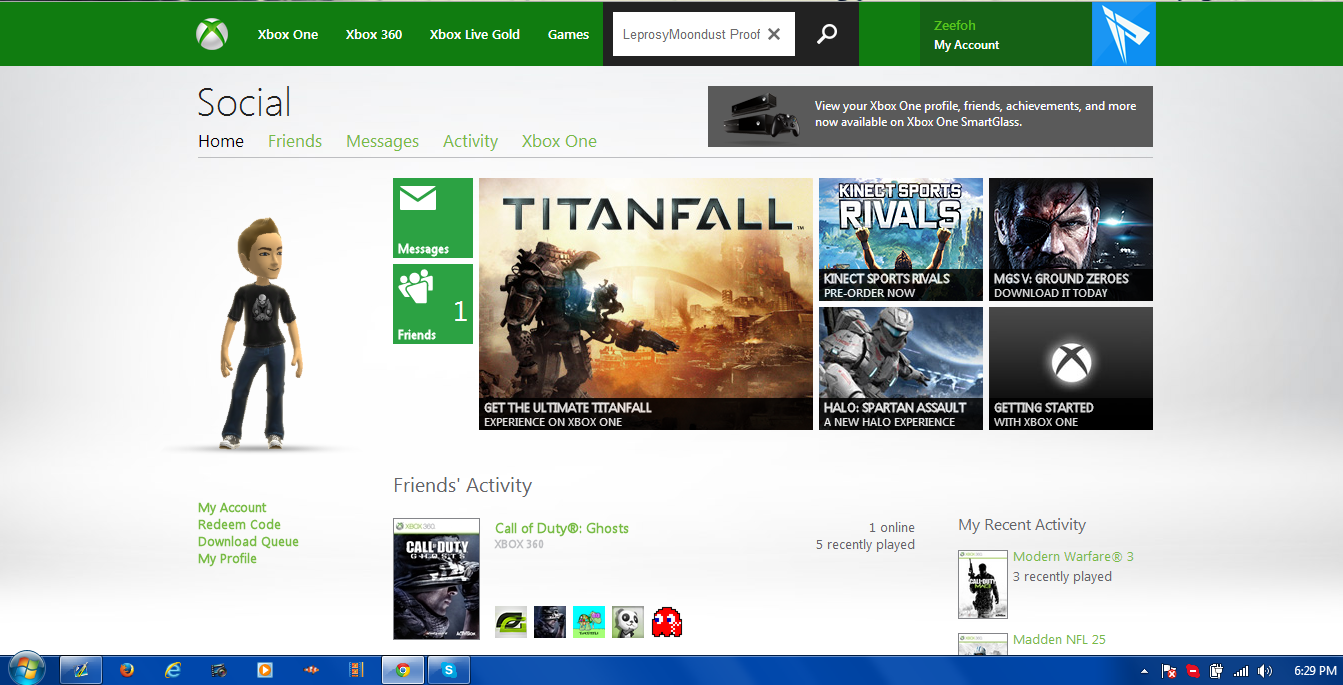Switch to the Messages tab
1343x685 pixels.
pos(382,141)
